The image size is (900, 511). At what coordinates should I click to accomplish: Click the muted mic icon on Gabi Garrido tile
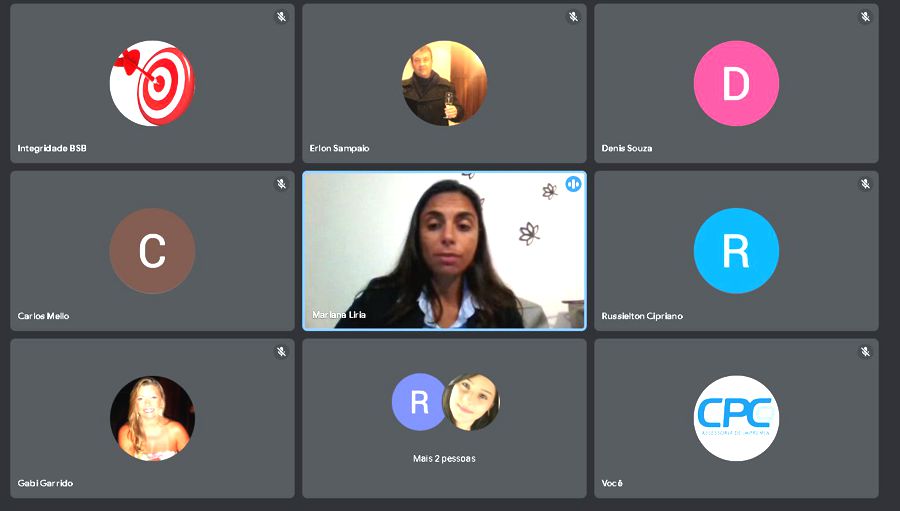coord(281,351)
